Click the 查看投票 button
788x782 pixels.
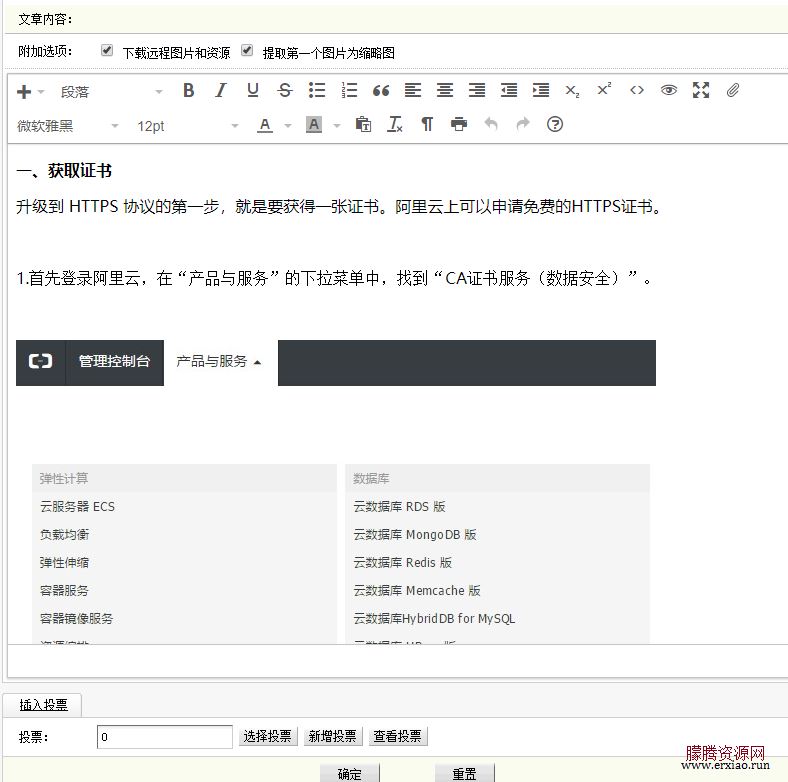(398, 737)
